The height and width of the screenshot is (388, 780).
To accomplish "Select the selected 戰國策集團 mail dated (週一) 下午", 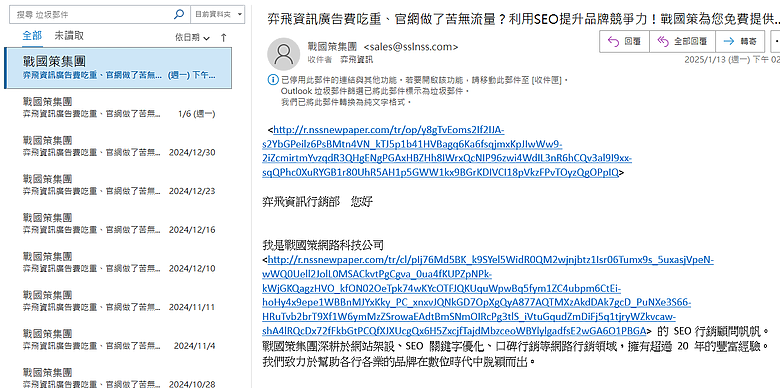I will point(118,68).
